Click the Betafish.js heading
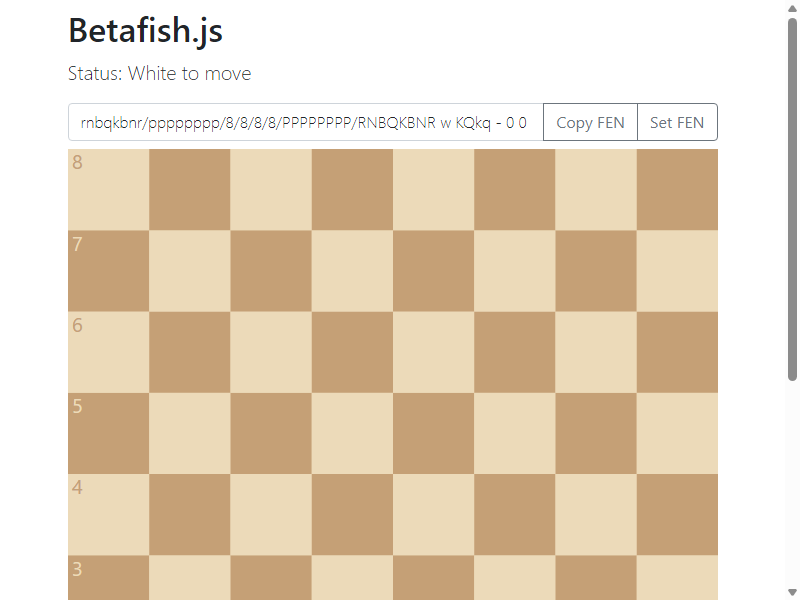 pos(145,31)
